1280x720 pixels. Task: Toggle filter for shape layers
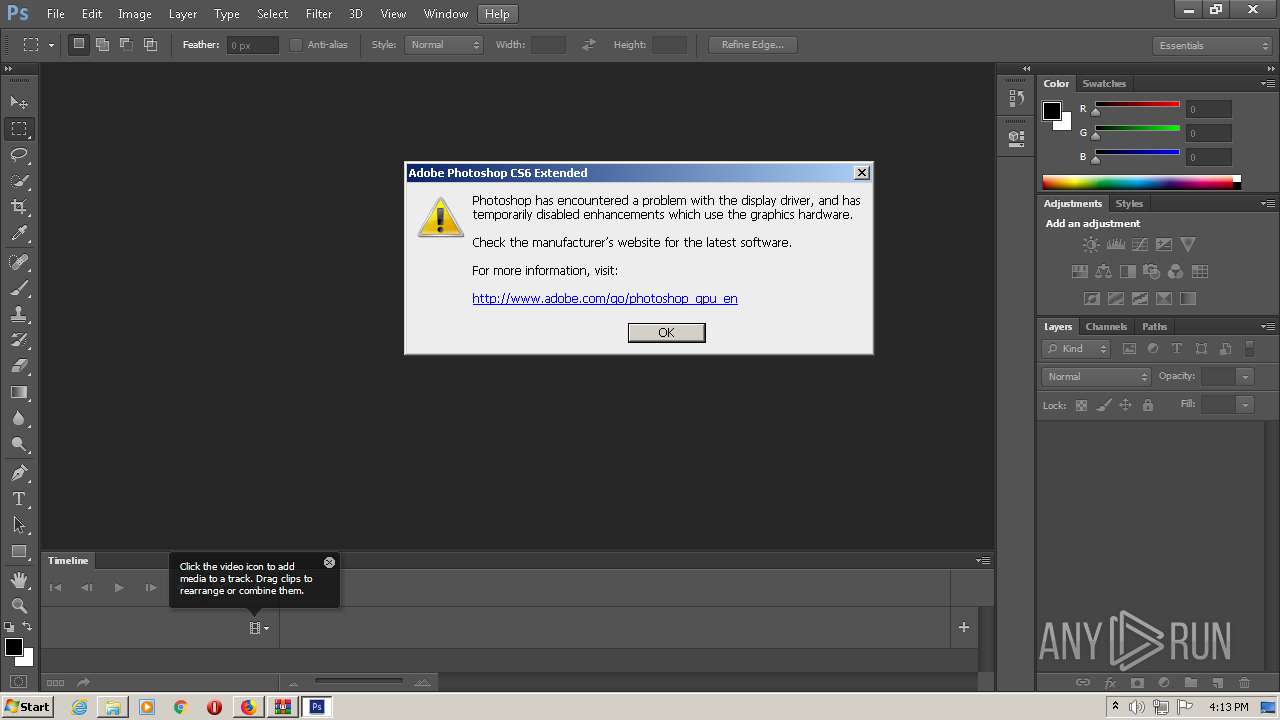coord(1201,349)
